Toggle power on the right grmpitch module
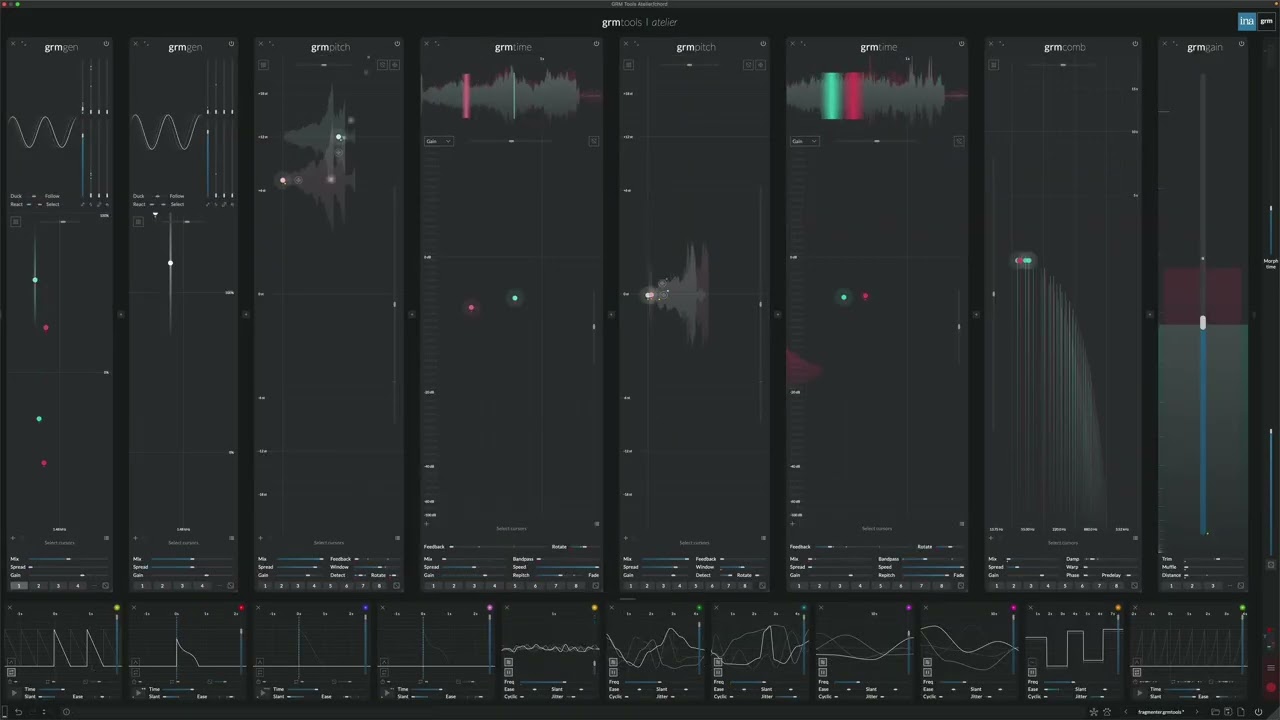Image resolution: width=1280 pixels, height=720 pixels. (x=763, y=44)
